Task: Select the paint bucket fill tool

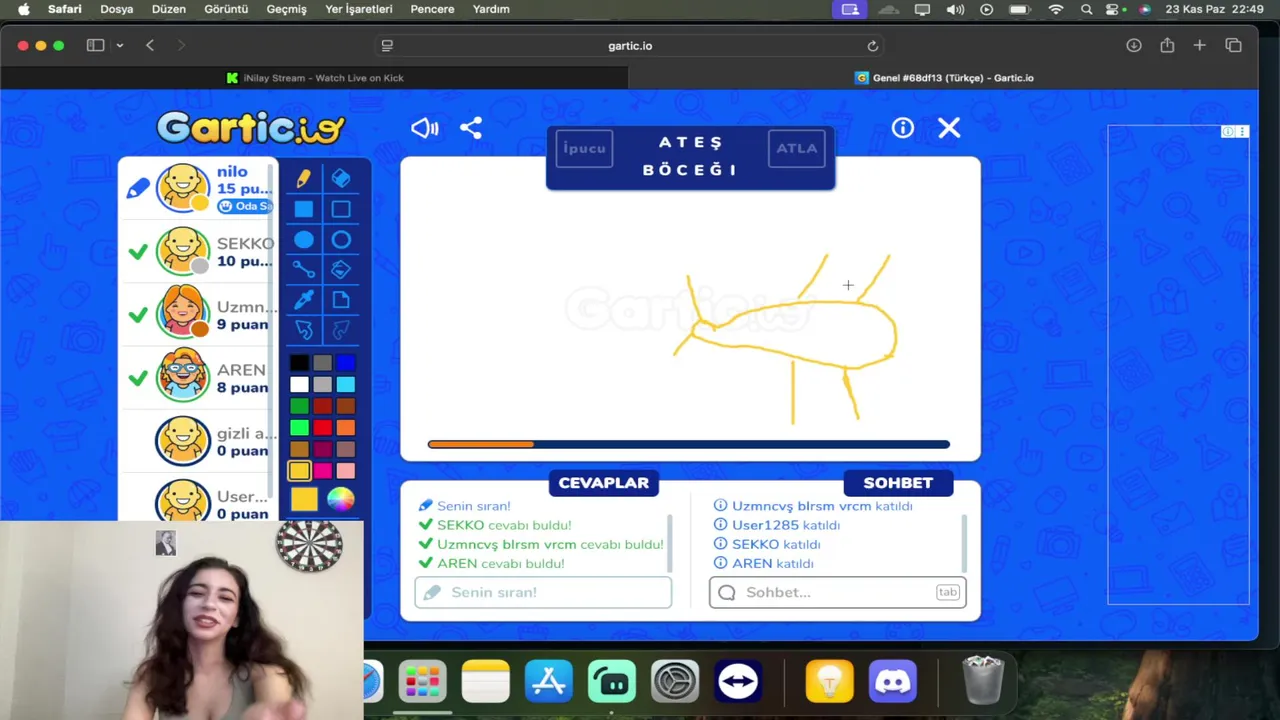Action: click(x=341, y=270)
